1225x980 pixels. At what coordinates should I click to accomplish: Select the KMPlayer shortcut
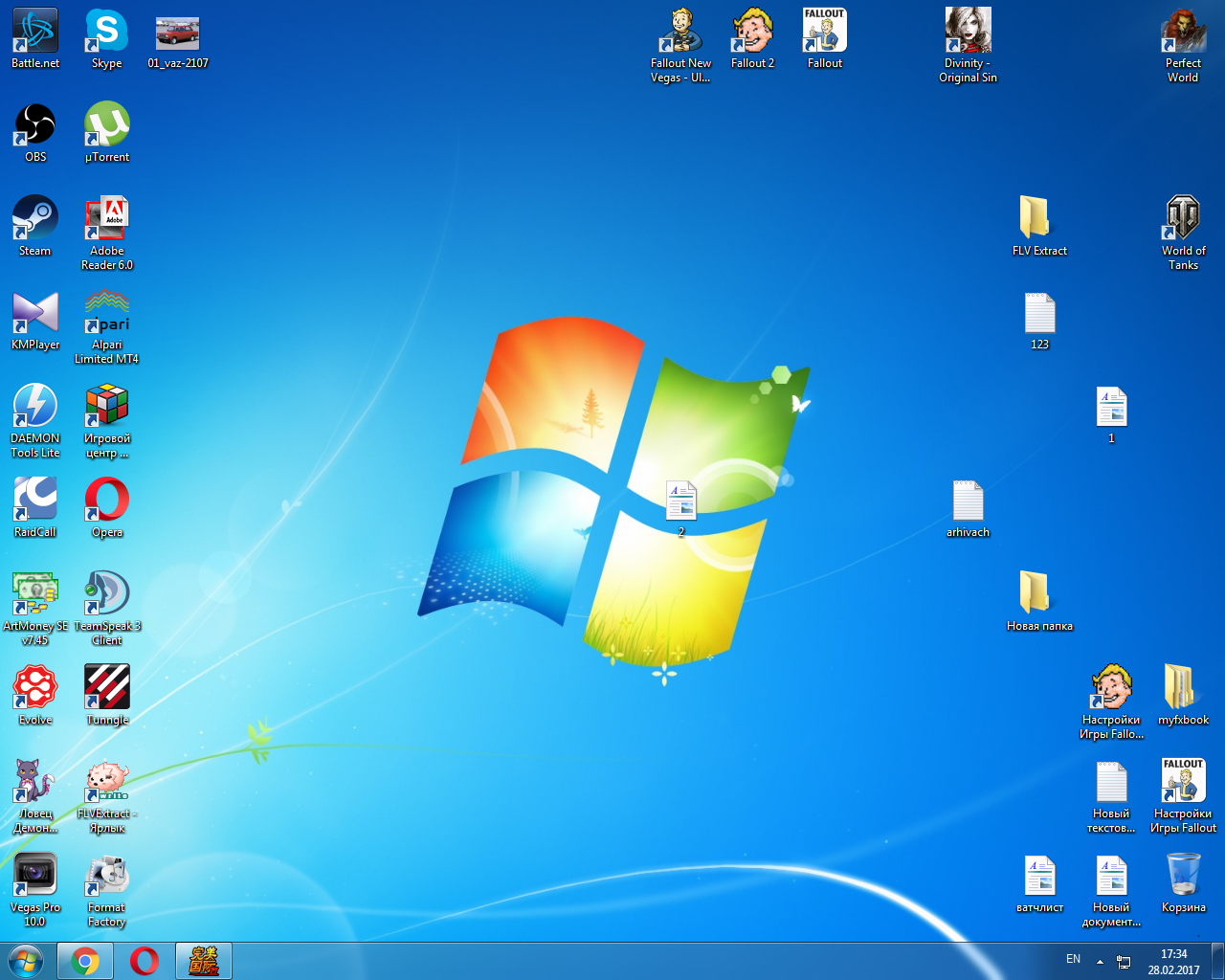[35, 321]
